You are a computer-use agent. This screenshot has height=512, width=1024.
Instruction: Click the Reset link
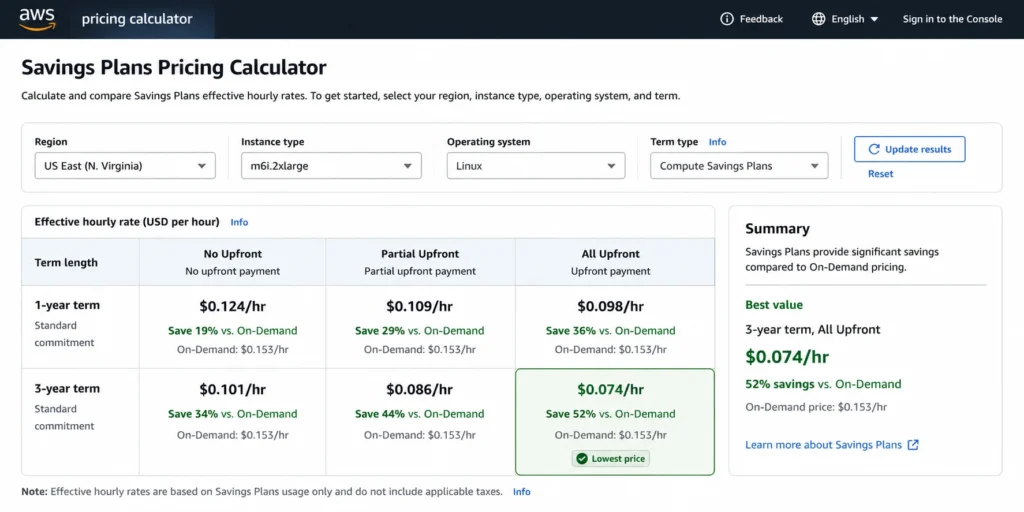(880, 174)
